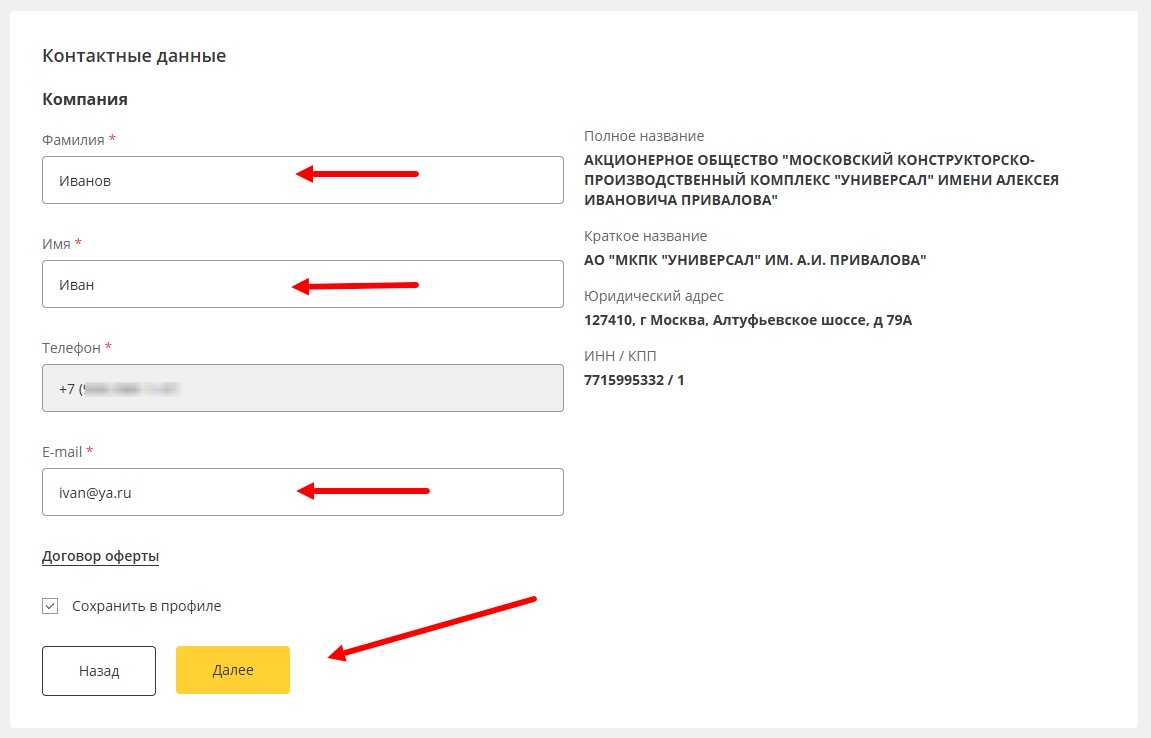Screen dimensions: 1151x738
Task: Focus the Имя field containing Иван
Action: pos(302,284)
